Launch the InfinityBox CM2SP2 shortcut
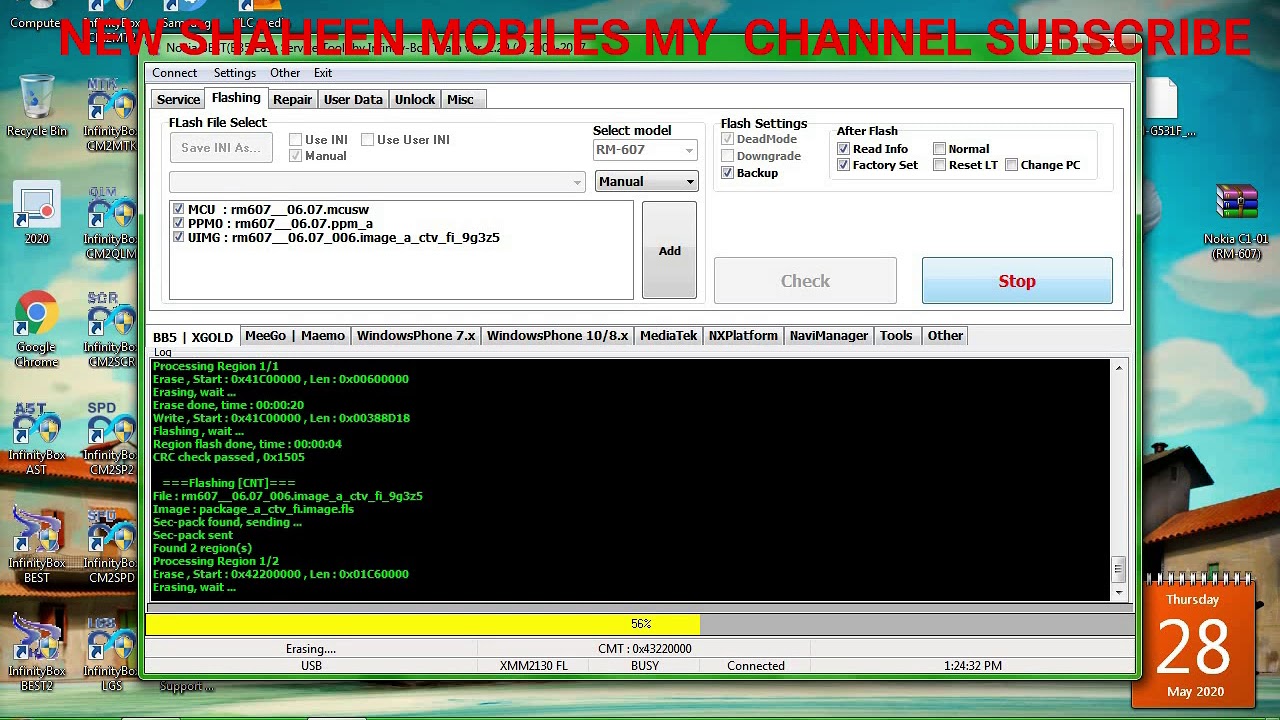The image size is (1280, 720). 110,439
